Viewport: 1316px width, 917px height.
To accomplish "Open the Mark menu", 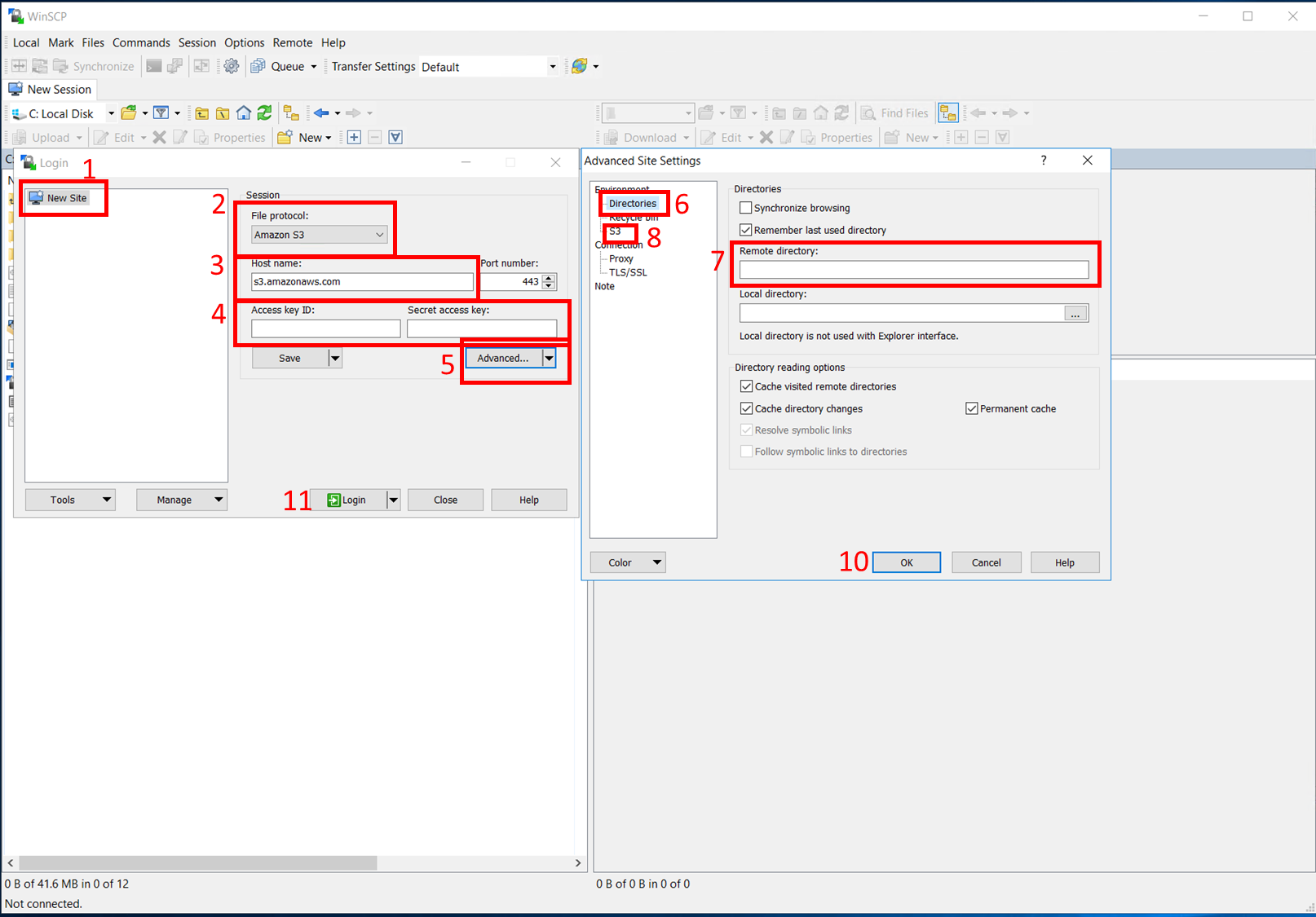I will [61, 42].
